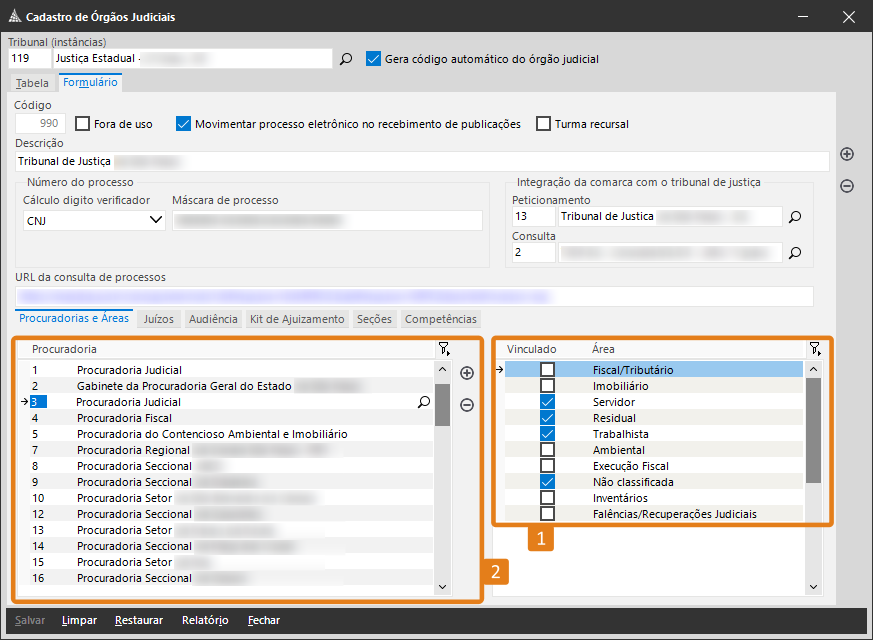Click the Descrição text field
Image resolution: width=873 pixels, height=640 pixels.
pyautogui.click(x=420, y=161)
